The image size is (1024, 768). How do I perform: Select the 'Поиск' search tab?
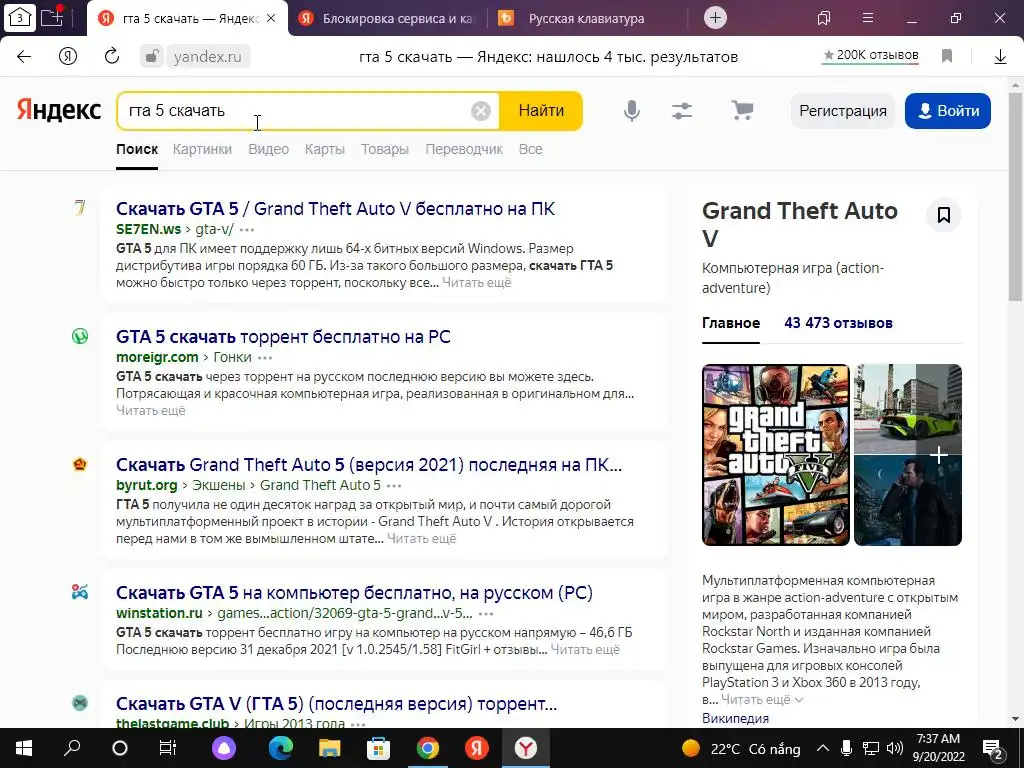coord(137,150)
